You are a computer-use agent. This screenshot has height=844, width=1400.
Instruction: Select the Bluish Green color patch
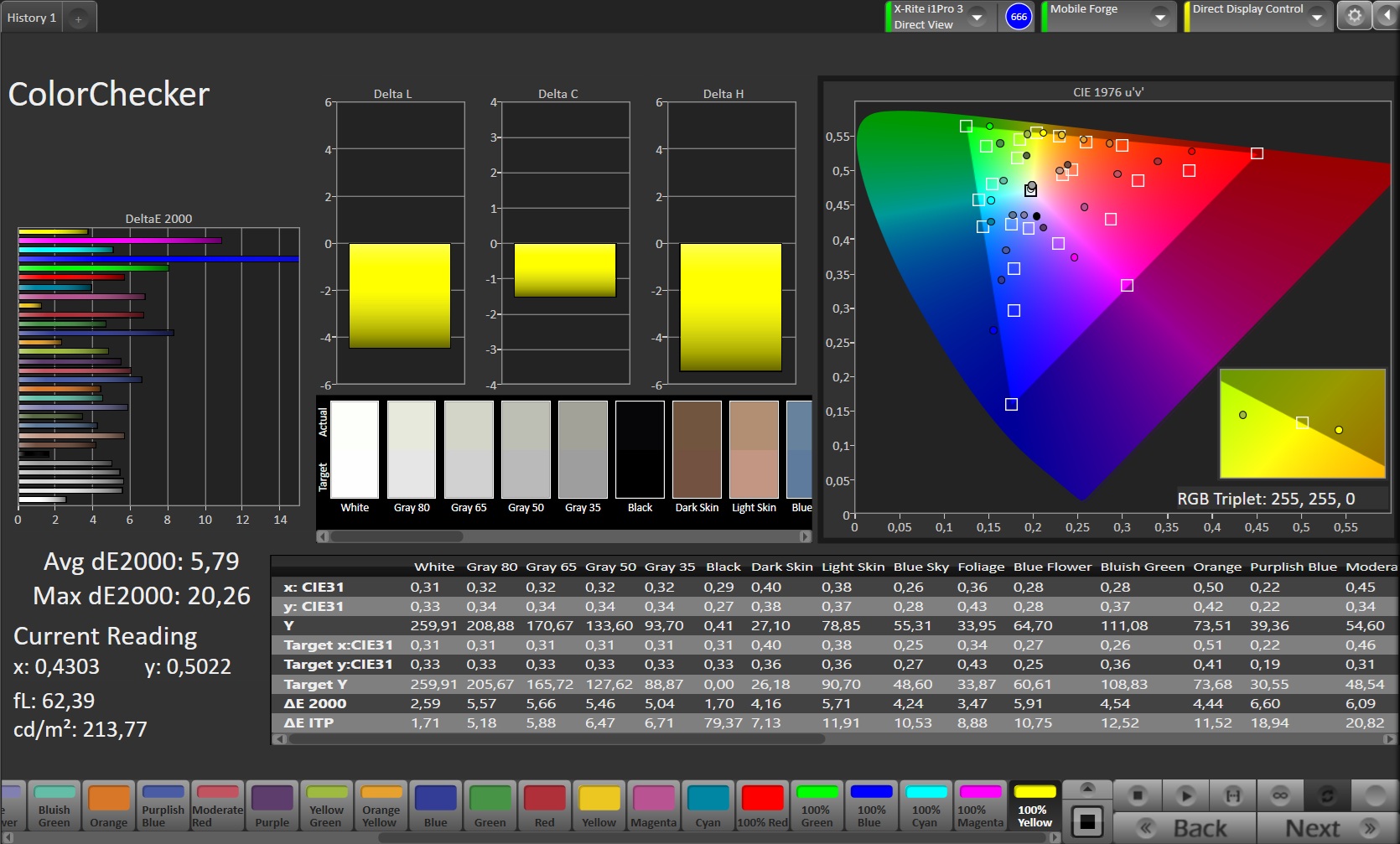point(54,805)
